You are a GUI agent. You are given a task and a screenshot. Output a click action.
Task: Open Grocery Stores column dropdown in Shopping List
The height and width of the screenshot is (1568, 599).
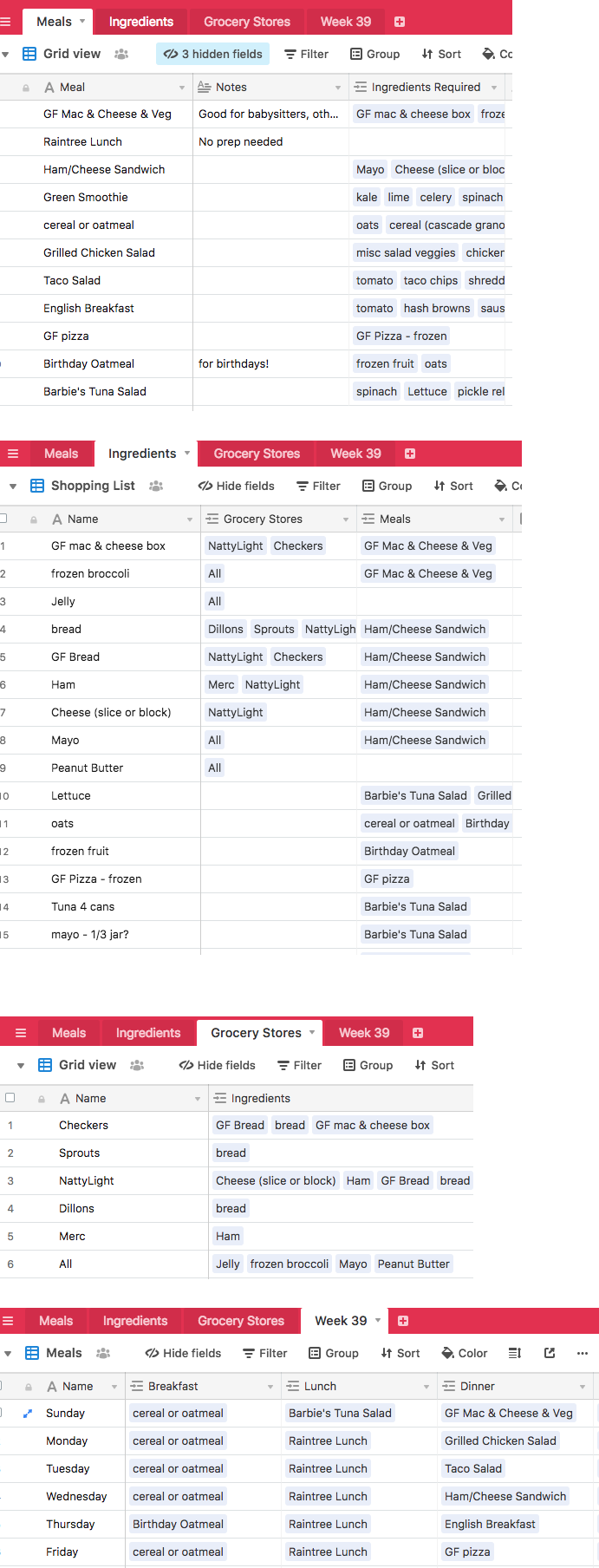coord(346,519)
